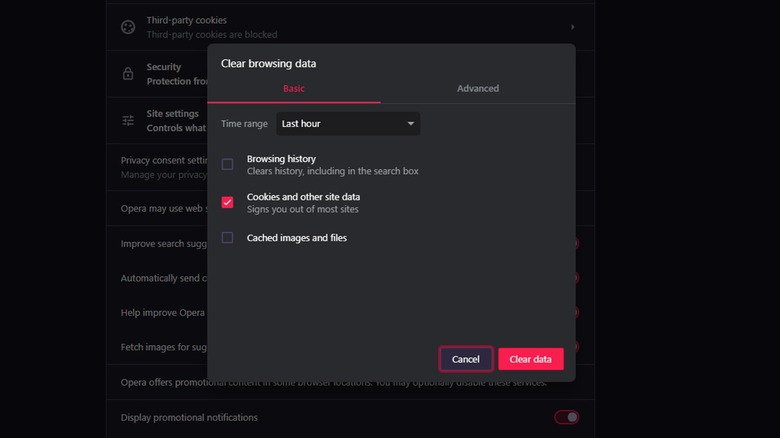The width and height of the screenshot is (780, 438).
Task: Switch to the Advanced tab
Action: pyautogui.click(x=477, y=89)
